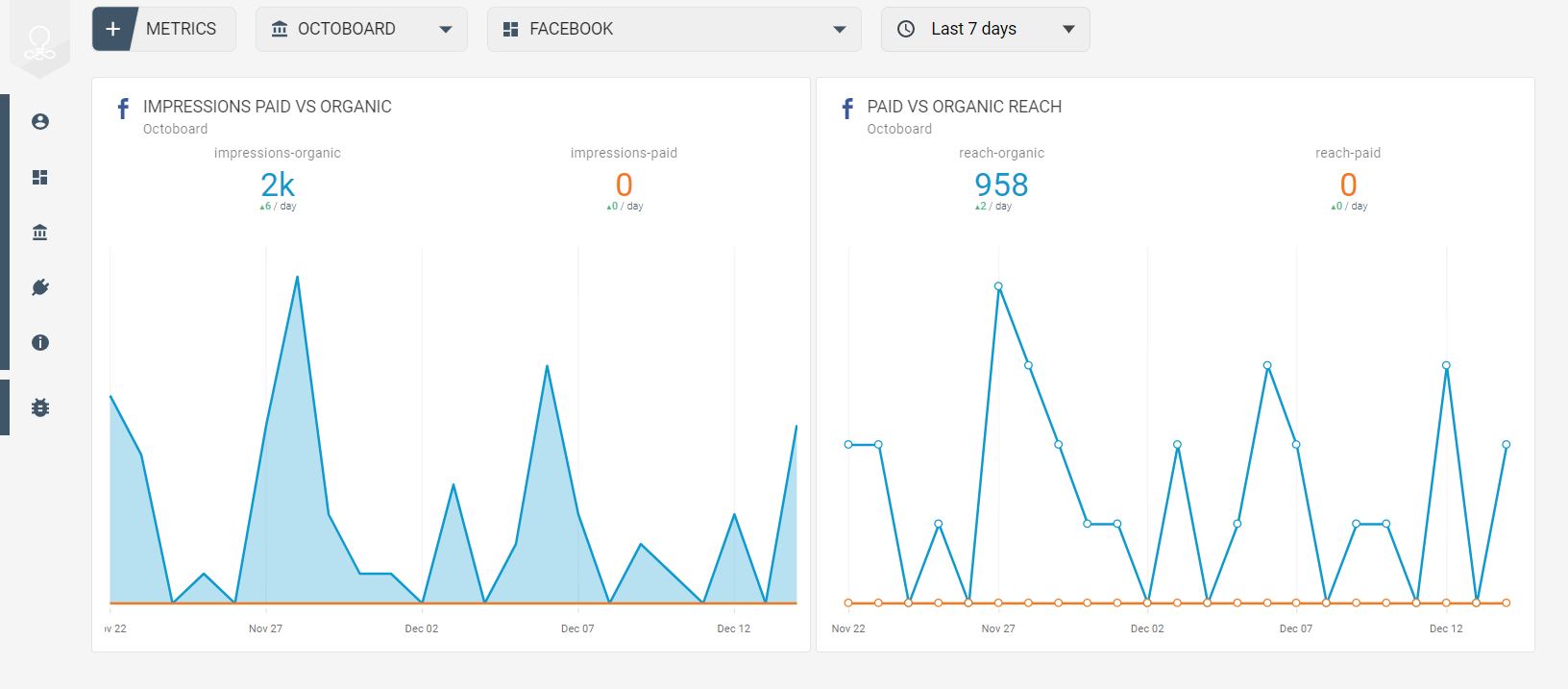1568x689 pixels.
Task: Open the info sidebar icon
Action: 40,343
